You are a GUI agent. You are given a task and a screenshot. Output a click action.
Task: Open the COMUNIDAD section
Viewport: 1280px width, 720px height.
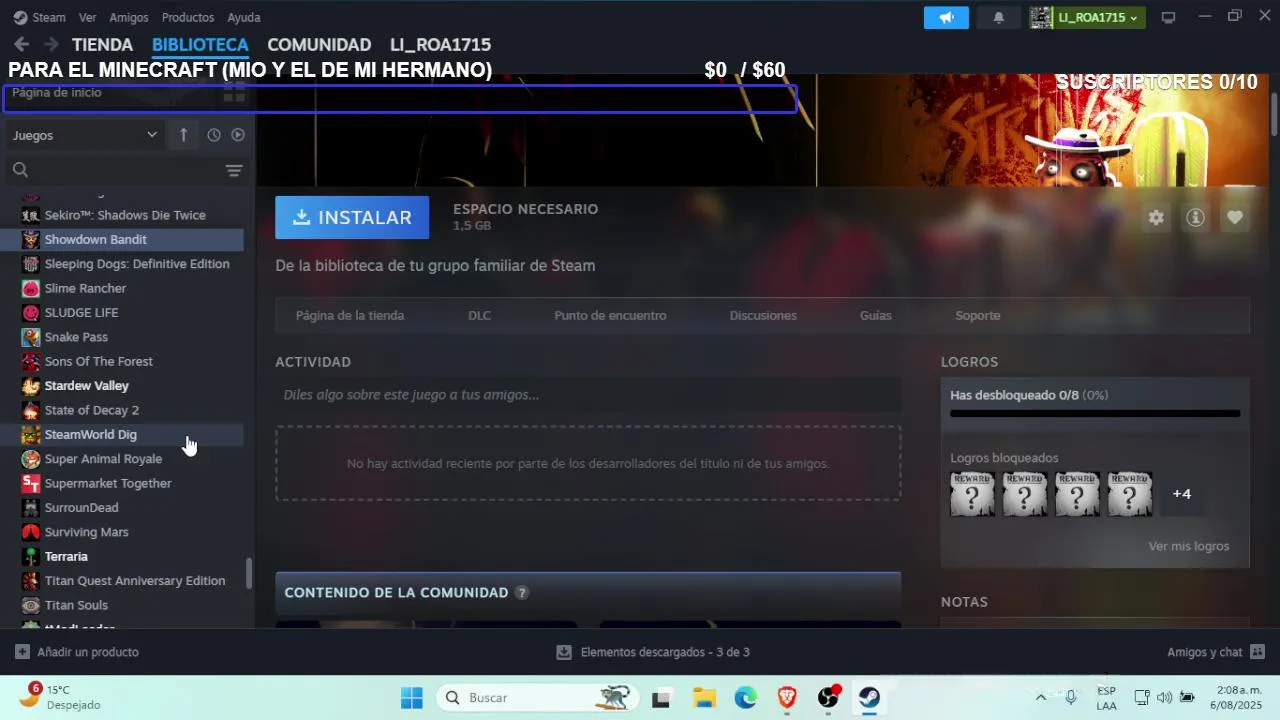pyautogui.click(x=319, y=45)
